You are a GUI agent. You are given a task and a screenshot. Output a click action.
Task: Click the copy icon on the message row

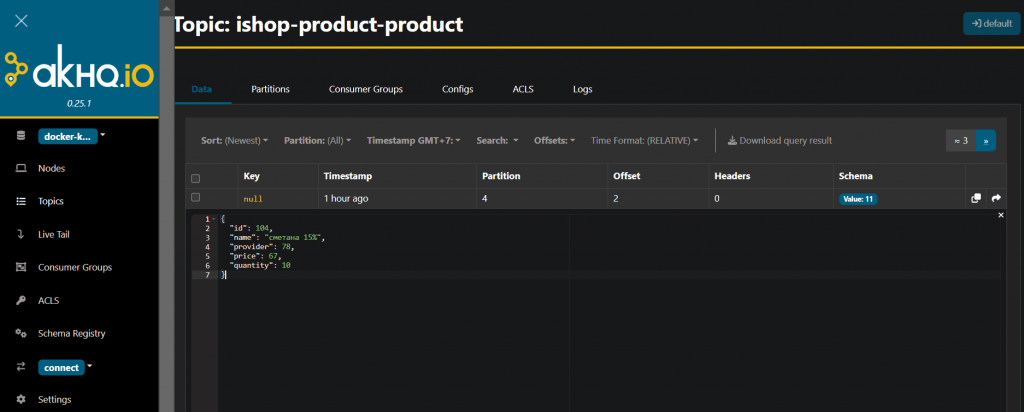(x=976, y=198)
